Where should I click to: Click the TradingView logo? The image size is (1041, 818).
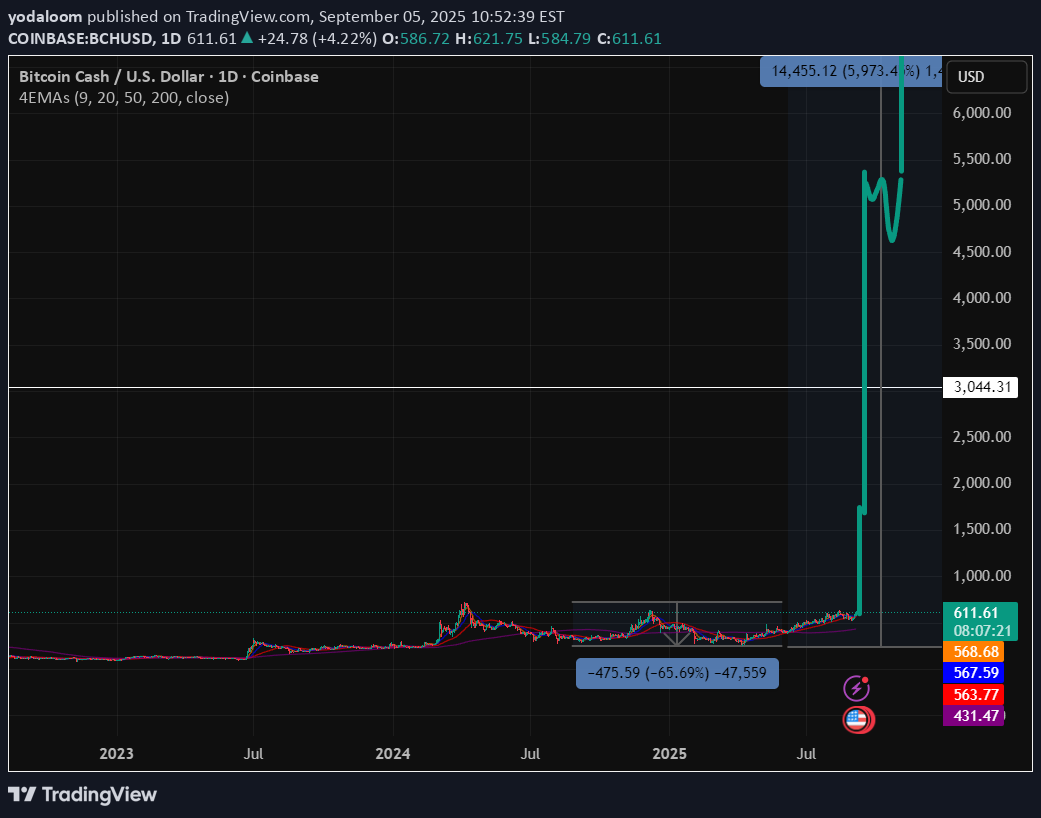point(82,794)
